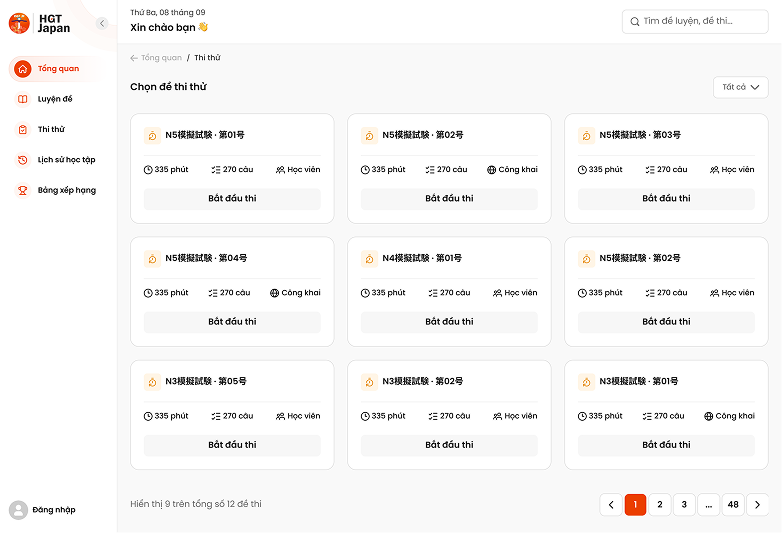The width and height of the screenshot is (782, 533).
Task: Click the Bảng xếp hạng trophy icon
Action: pos(22,190)
